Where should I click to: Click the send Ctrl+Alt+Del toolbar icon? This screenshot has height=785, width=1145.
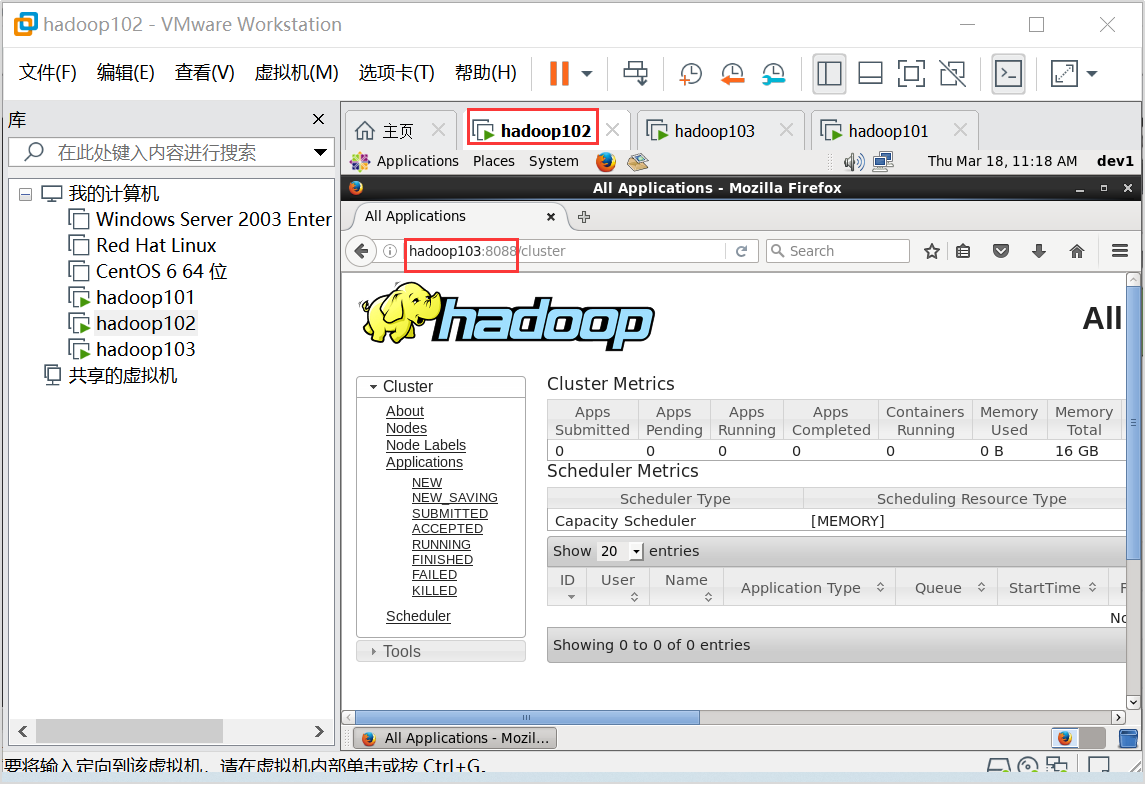(x=635, y=73)
